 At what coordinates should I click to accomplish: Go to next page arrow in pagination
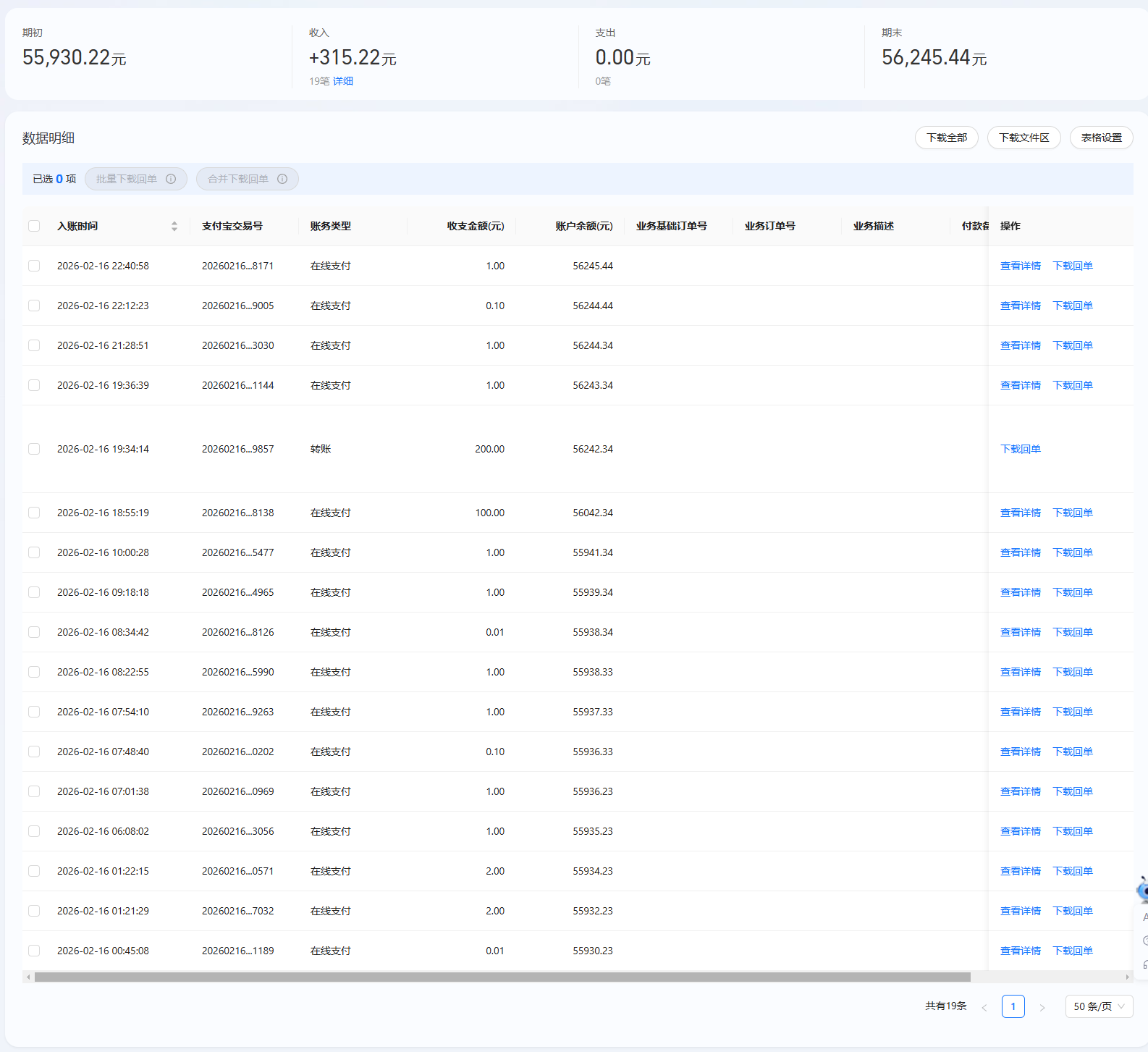pyautogui.click(x=1042, y=1007)
